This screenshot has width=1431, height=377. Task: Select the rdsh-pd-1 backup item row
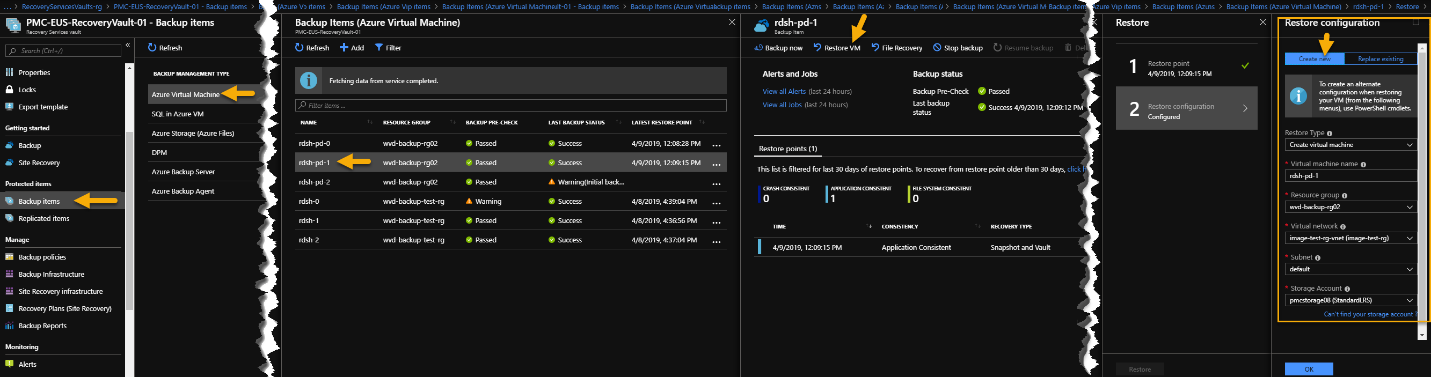(x=510, y=162)
